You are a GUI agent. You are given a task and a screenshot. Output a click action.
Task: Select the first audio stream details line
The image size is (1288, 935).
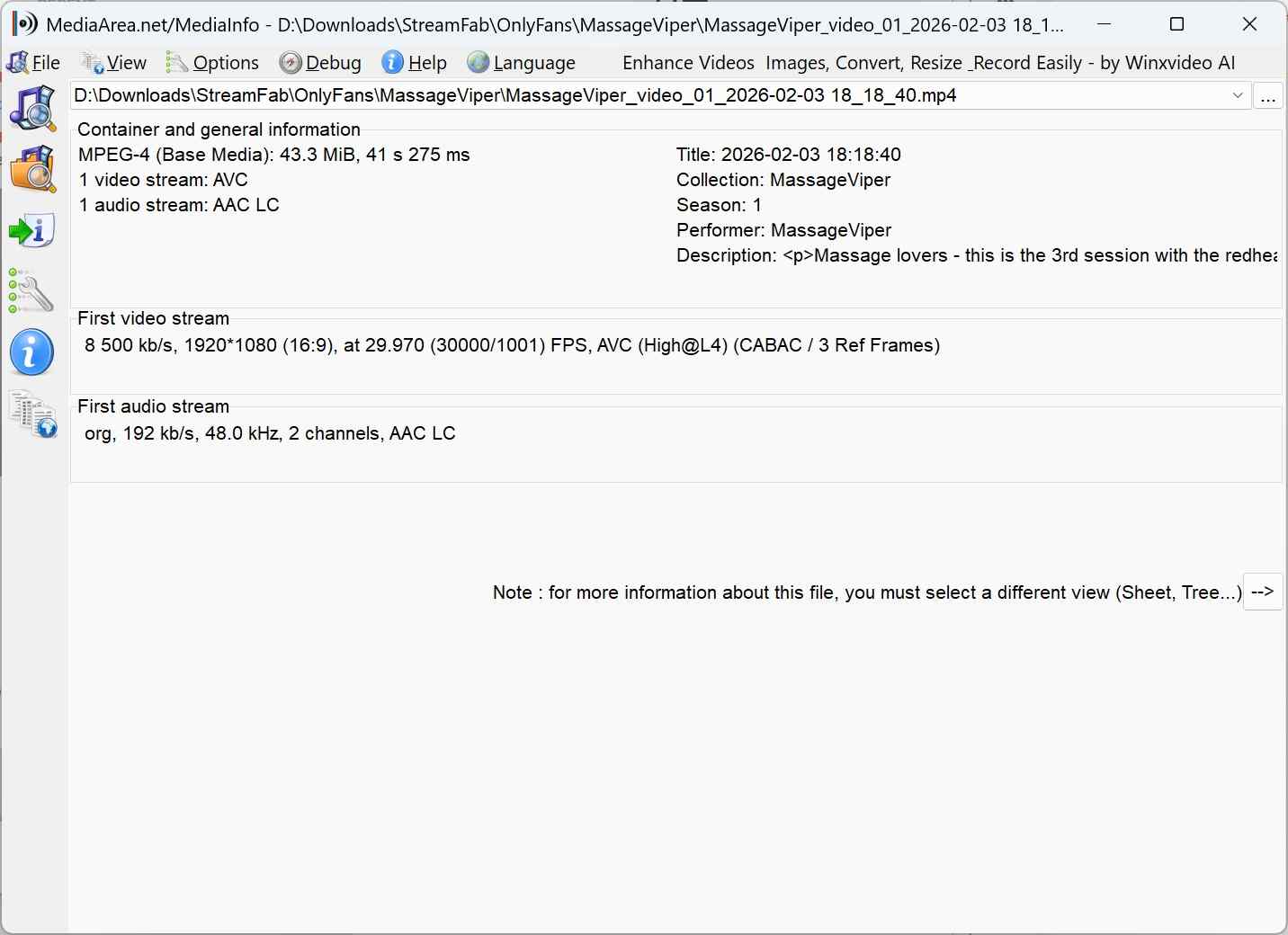click(x=270, y=433)
